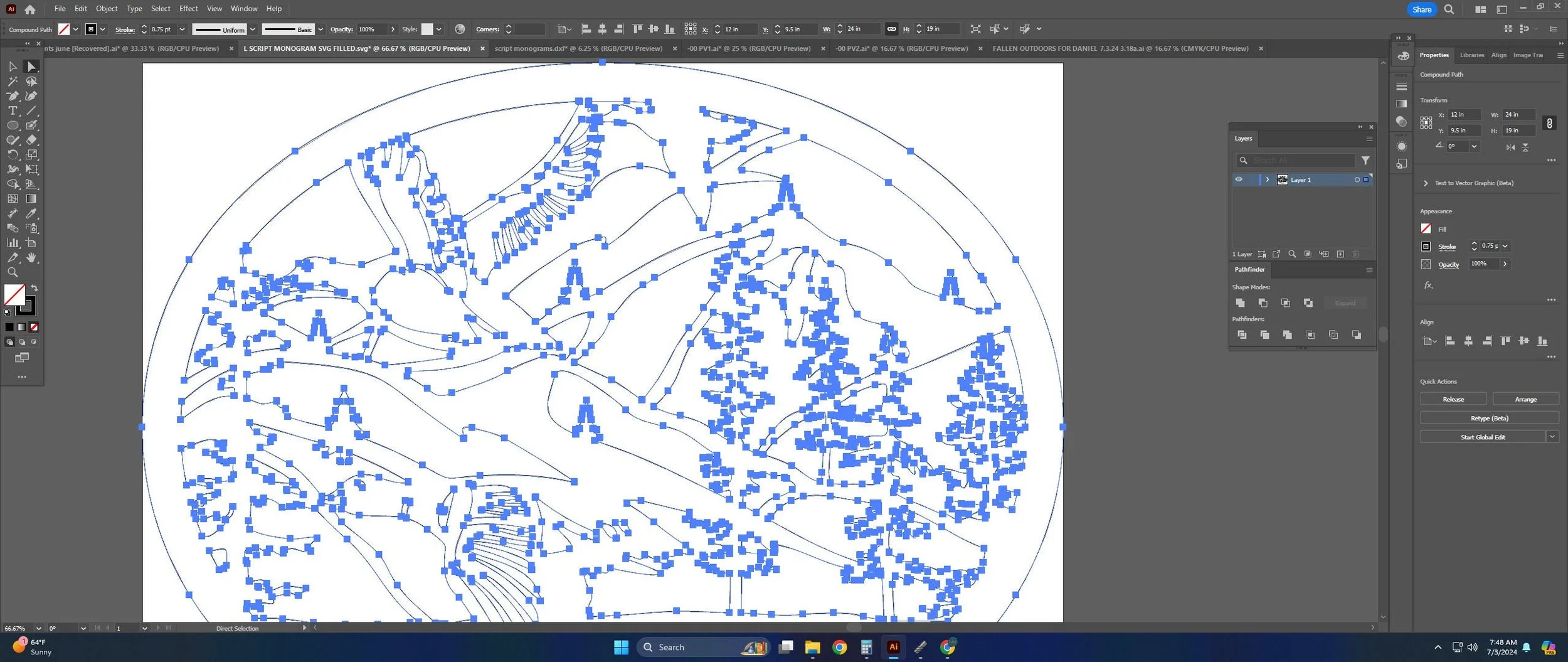Switch to script monograms.dxf document tab
This screenshot has height=662, width=1568.
pos(578,48)
